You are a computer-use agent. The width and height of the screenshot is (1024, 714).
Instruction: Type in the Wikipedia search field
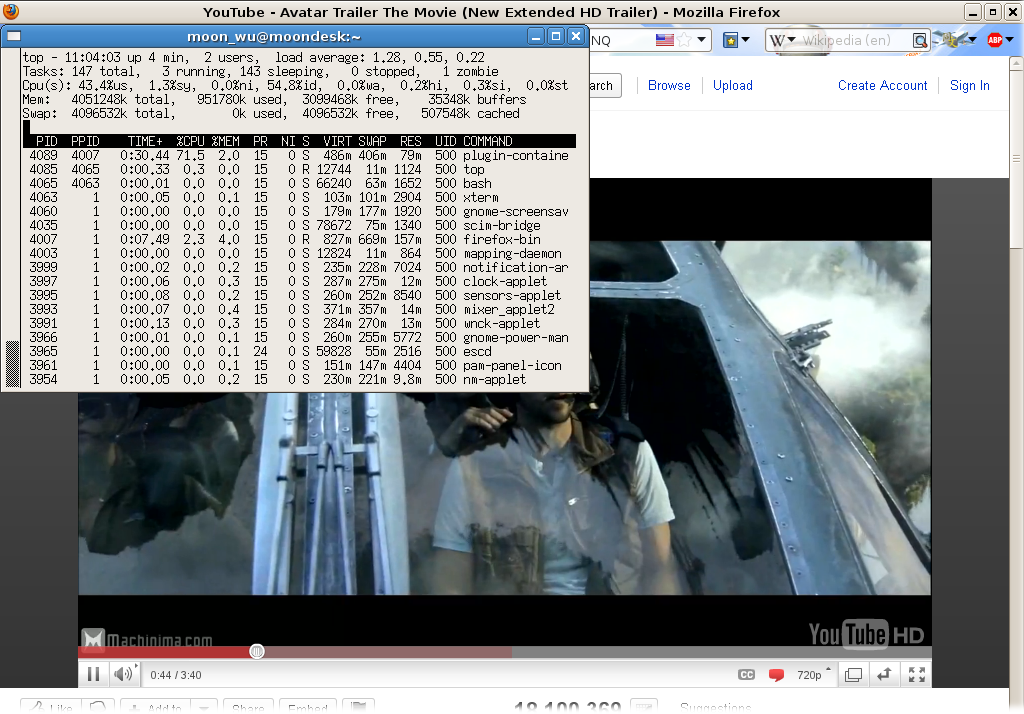click(855, 41)
